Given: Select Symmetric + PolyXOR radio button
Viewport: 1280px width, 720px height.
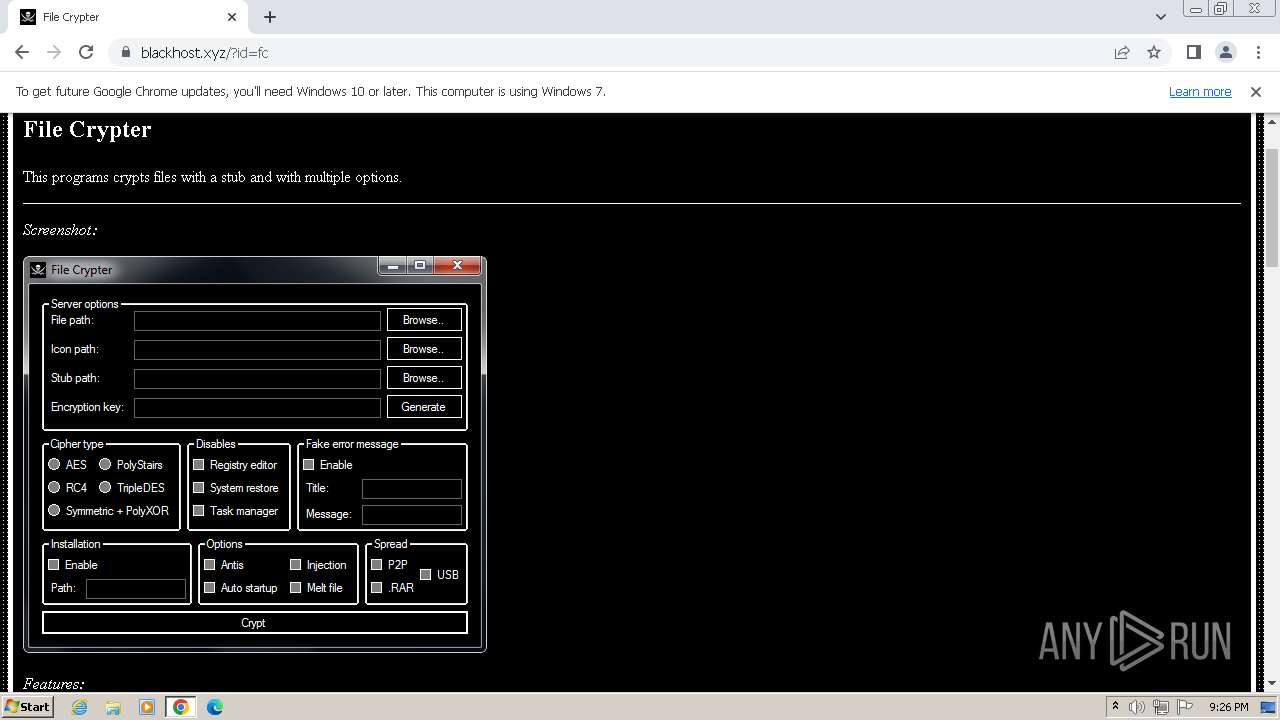Looking at the screenshot, I should coord(54,510).
